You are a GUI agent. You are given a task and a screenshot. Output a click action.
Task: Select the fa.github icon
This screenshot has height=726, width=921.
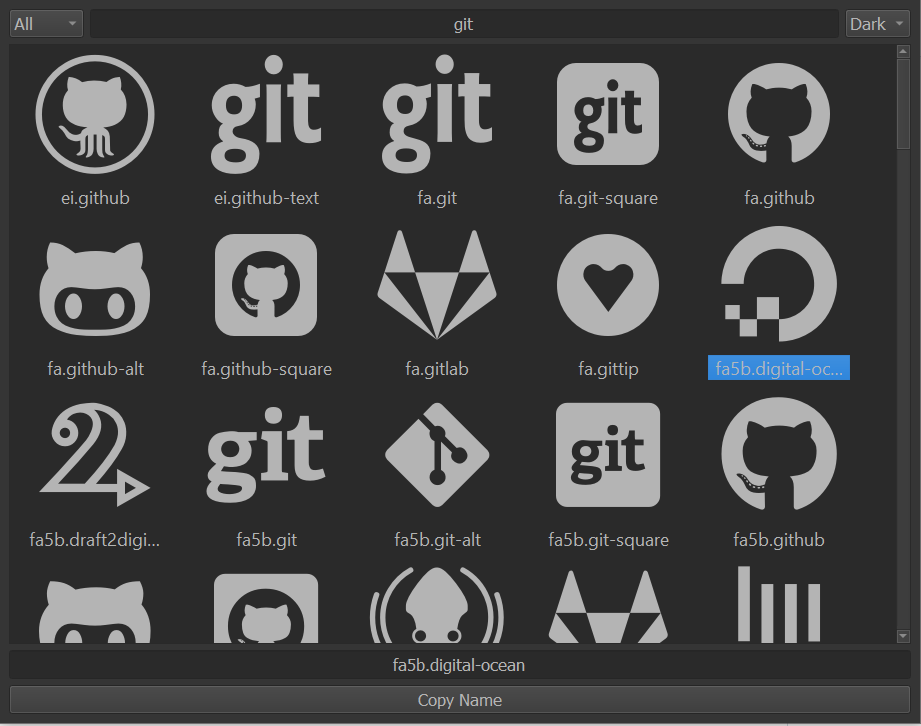[779, 113]
